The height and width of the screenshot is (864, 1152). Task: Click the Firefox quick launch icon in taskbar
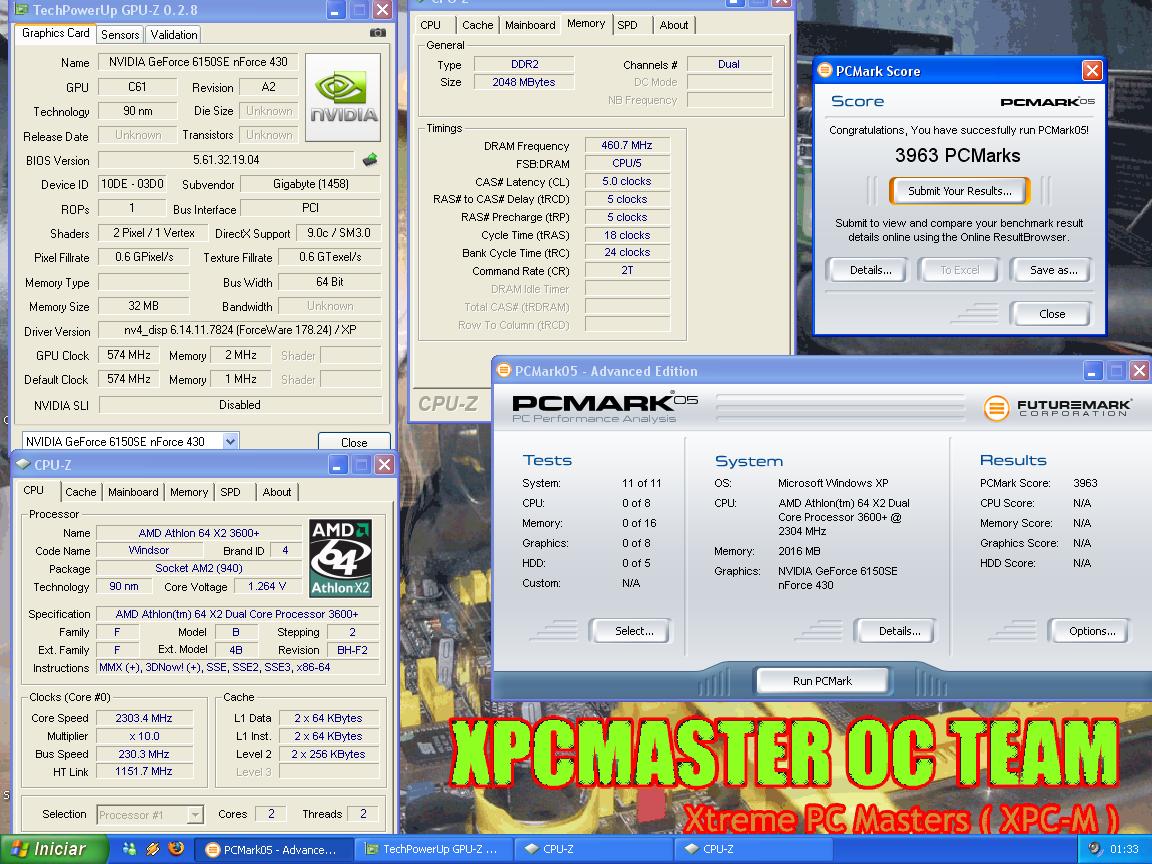click(x=176, y=849)
